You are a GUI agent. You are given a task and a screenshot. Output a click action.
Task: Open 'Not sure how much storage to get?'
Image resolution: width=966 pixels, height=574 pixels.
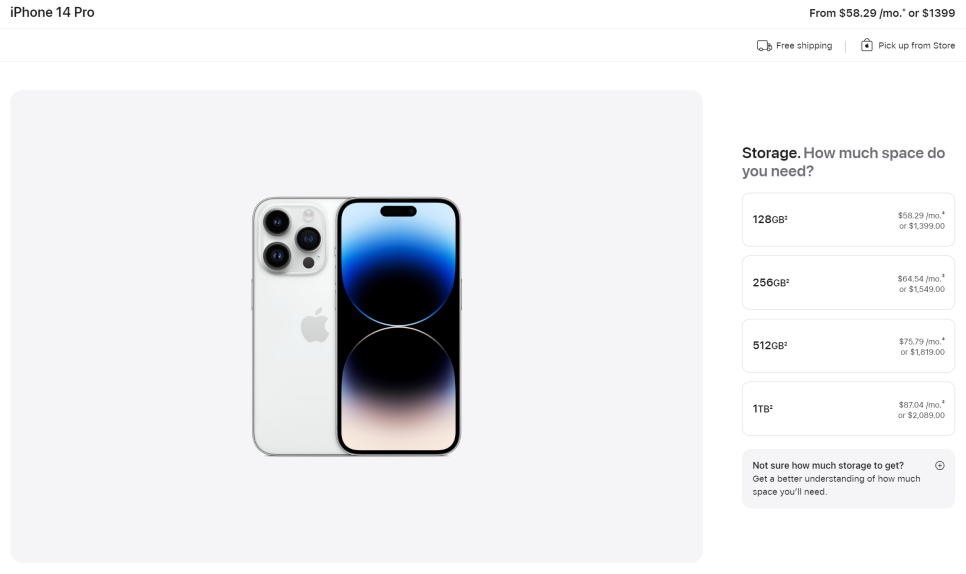coord(828,466)
